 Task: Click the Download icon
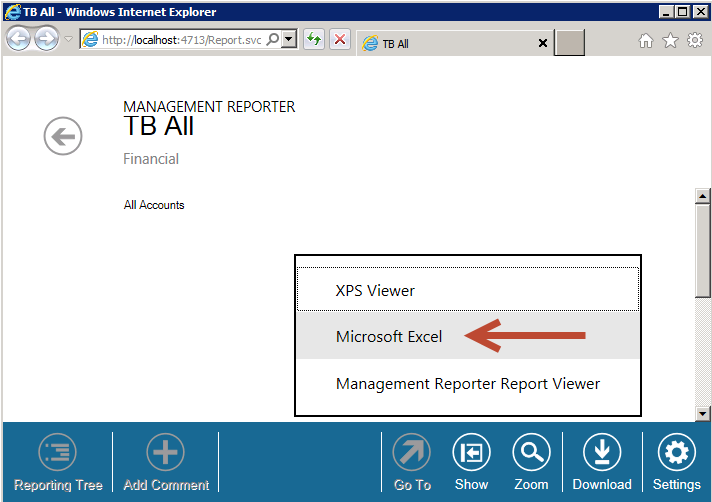coord(602,452)
